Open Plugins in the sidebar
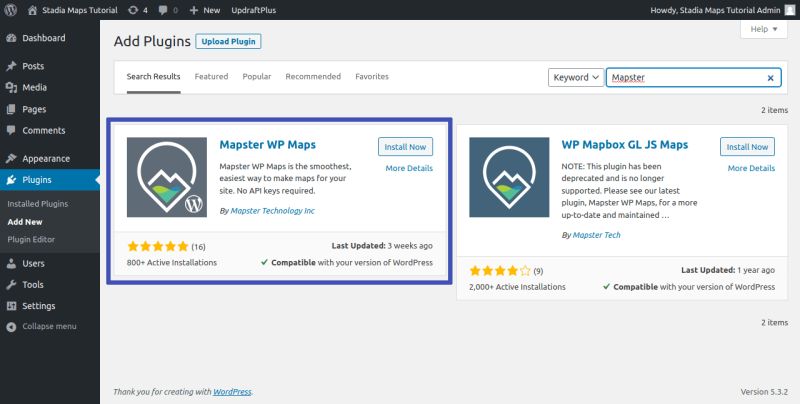 coord(49,180)
